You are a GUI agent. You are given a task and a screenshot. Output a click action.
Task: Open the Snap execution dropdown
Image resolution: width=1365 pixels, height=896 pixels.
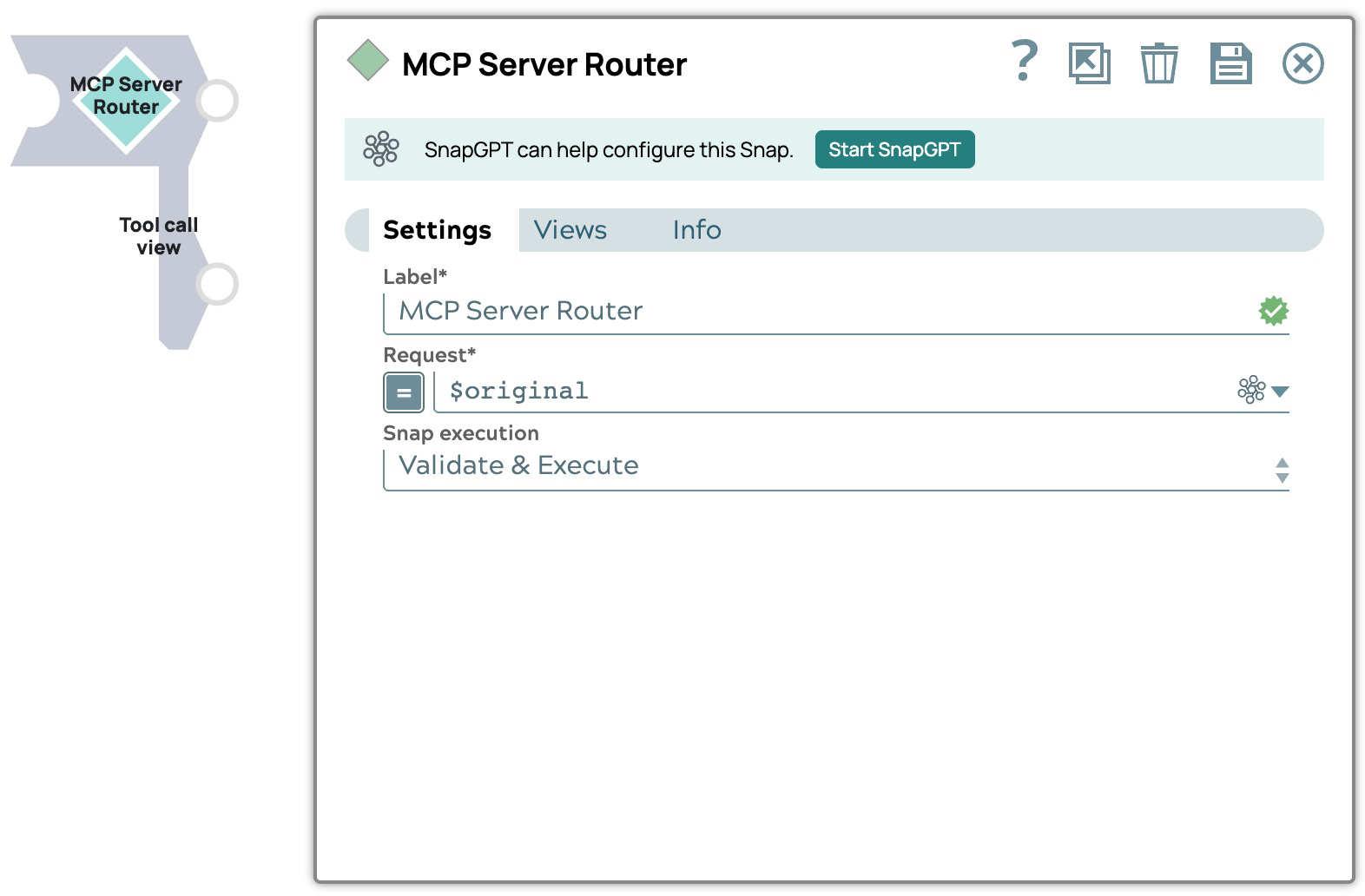(836, 469)
